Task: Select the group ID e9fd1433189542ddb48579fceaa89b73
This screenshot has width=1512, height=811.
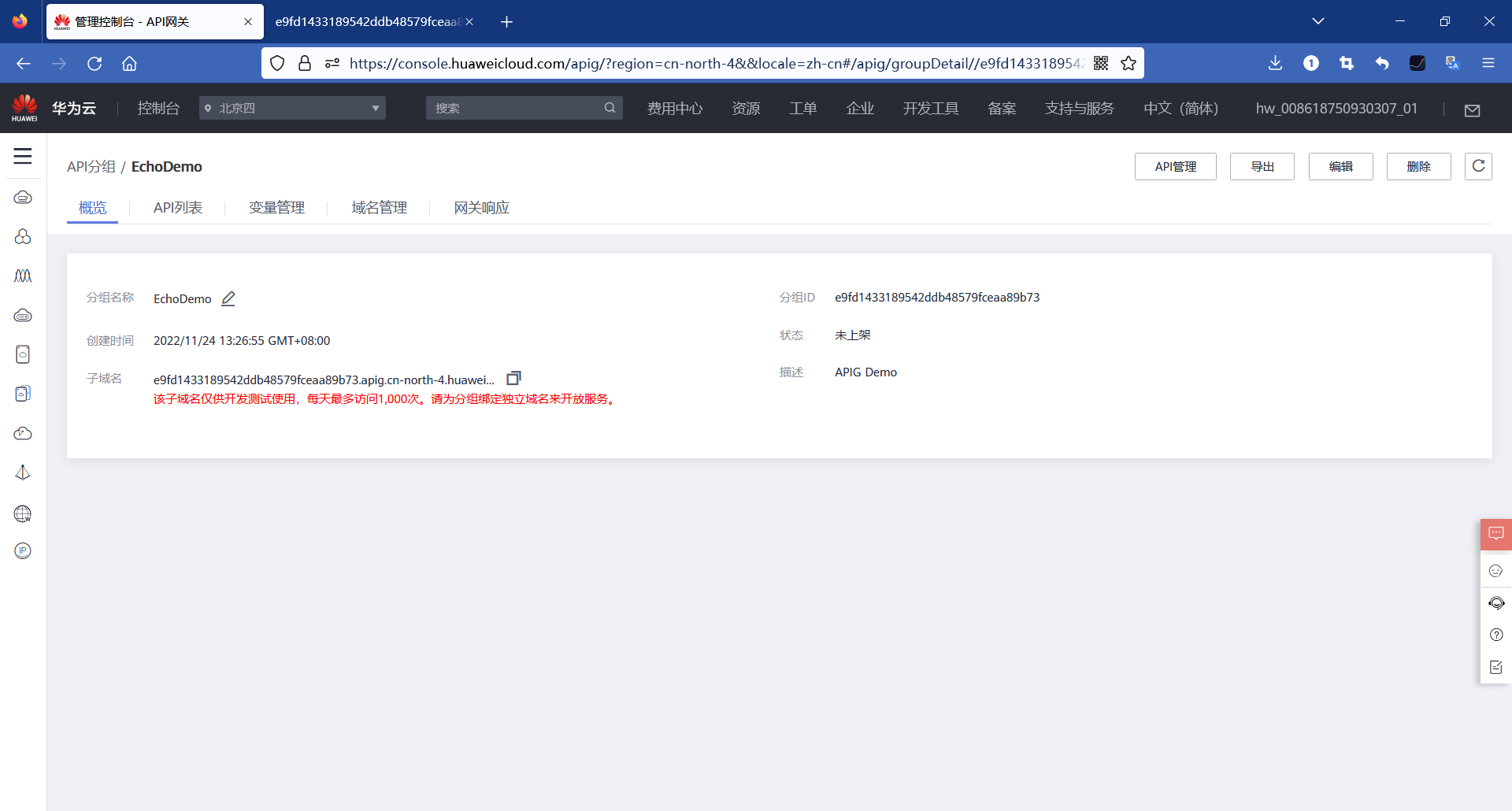Action: pyautogui.click(x=937, y=297)
